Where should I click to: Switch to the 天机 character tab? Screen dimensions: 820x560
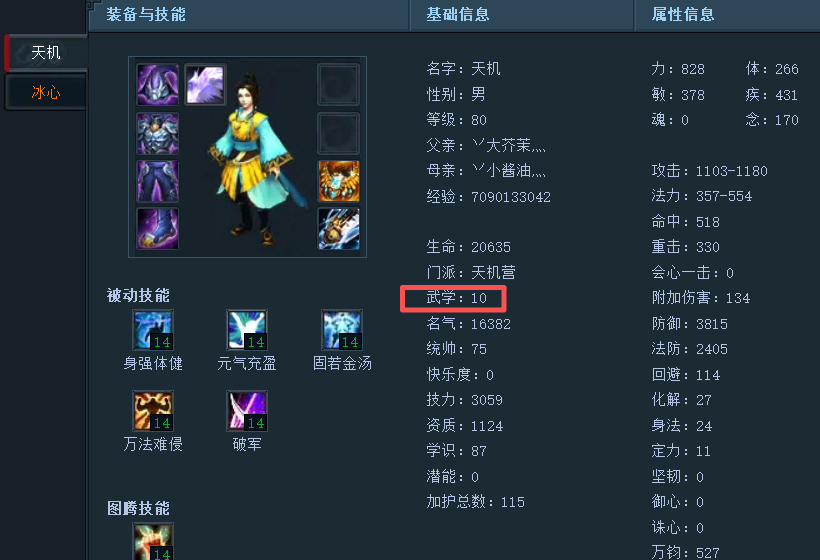(46, 52)
